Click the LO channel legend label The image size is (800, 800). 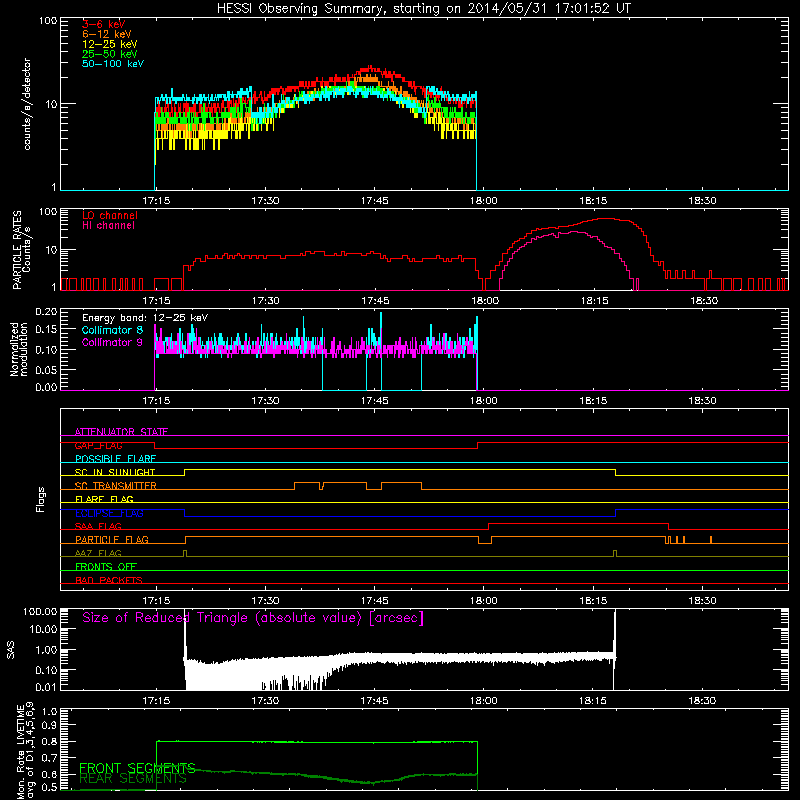(x=110, y=215)
